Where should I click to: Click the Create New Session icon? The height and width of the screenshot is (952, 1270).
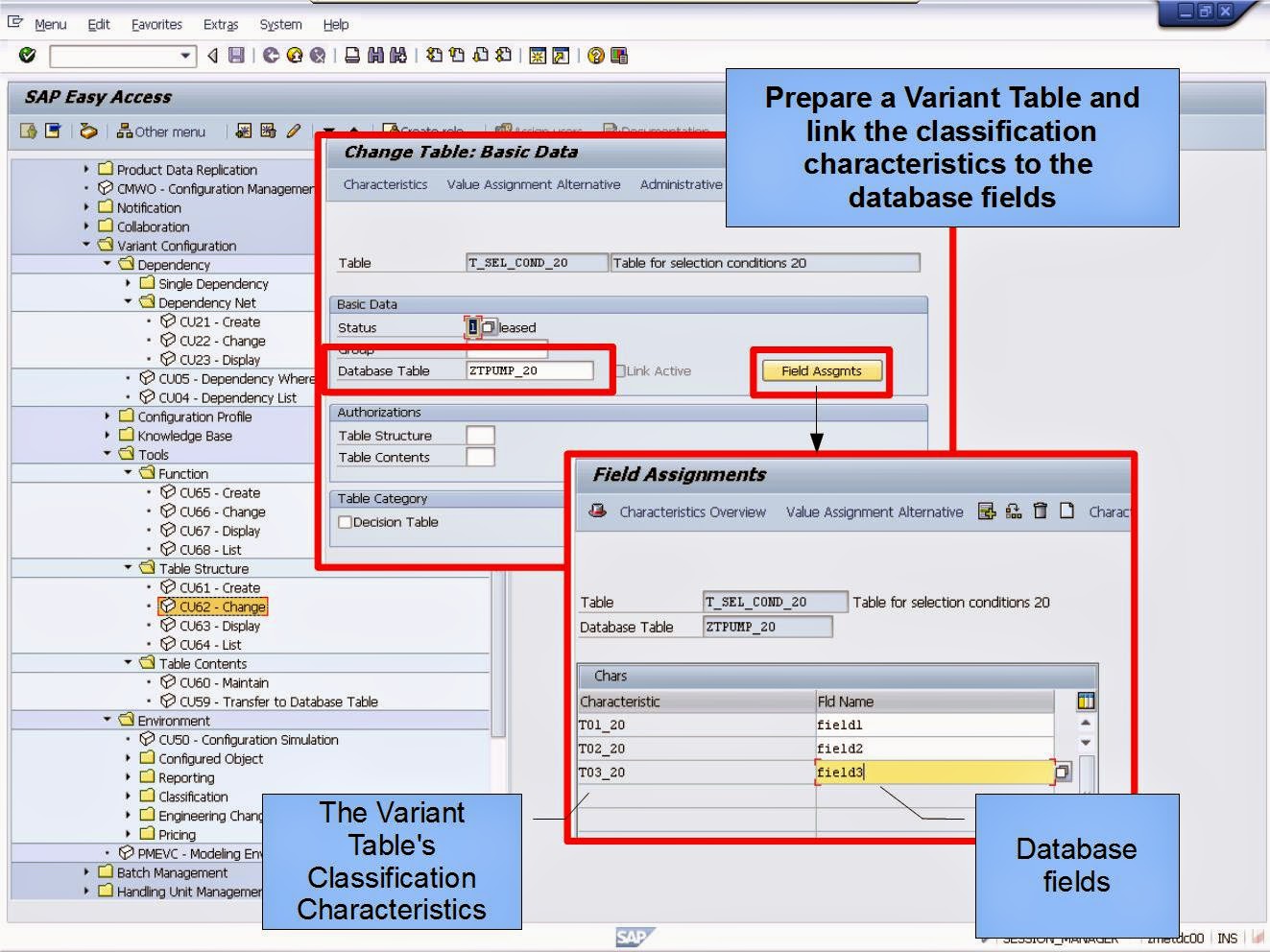tap(538, 56)
